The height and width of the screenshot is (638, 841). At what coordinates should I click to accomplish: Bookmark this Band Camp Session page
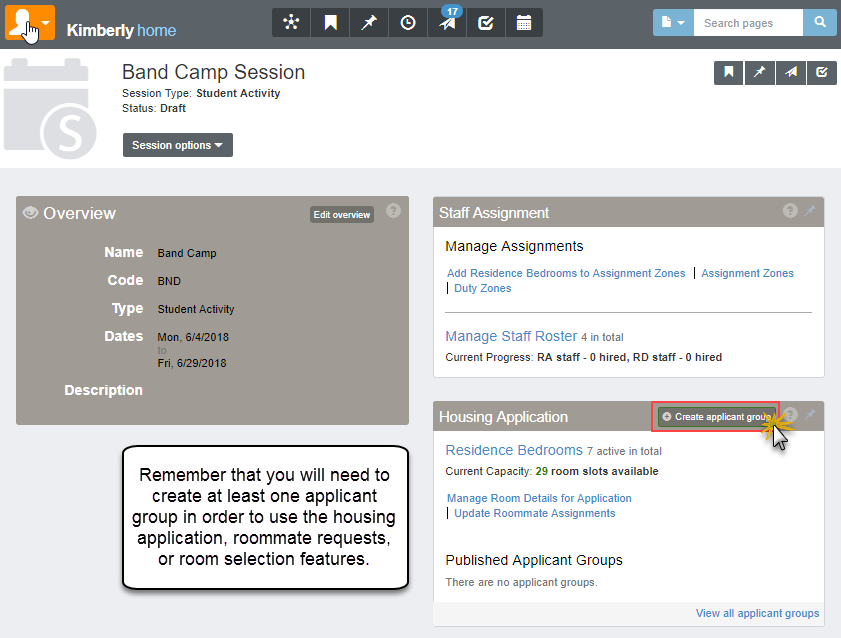pos(729,73)
